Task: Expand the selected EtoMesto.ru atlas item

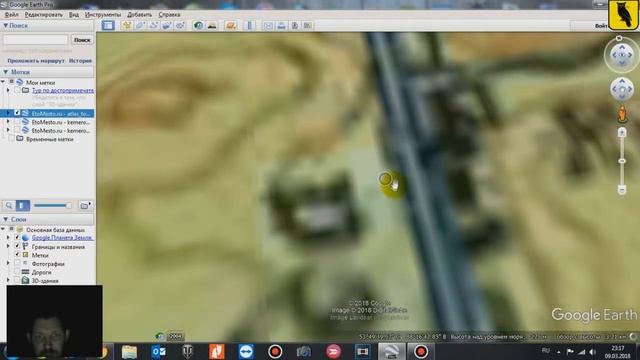Action: 8,113
